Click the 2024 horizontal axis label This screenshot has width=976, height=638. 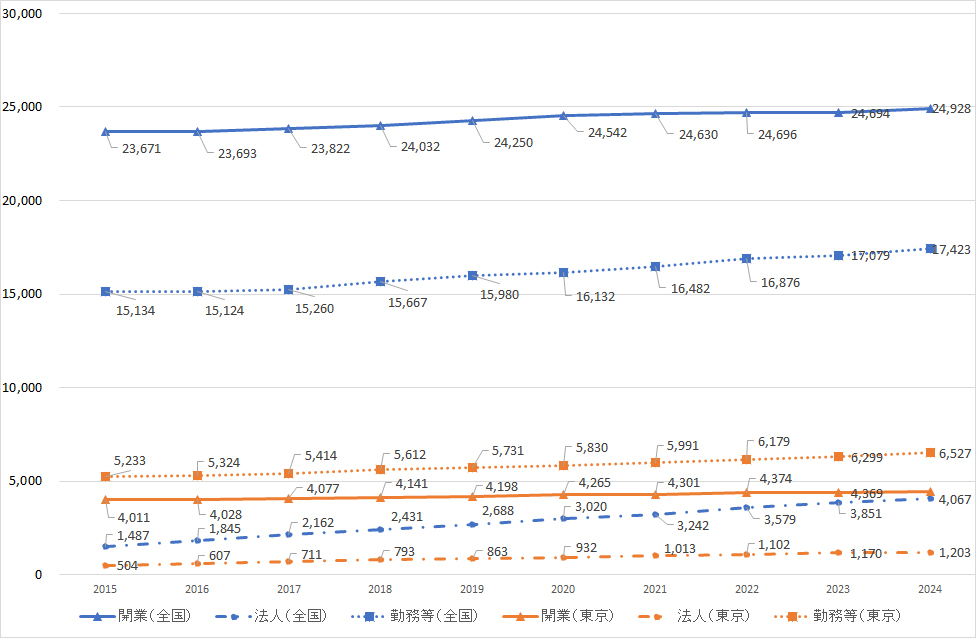point(930,590)
